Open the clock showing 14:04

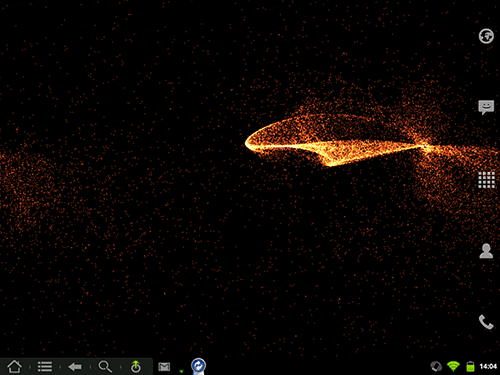488,367
